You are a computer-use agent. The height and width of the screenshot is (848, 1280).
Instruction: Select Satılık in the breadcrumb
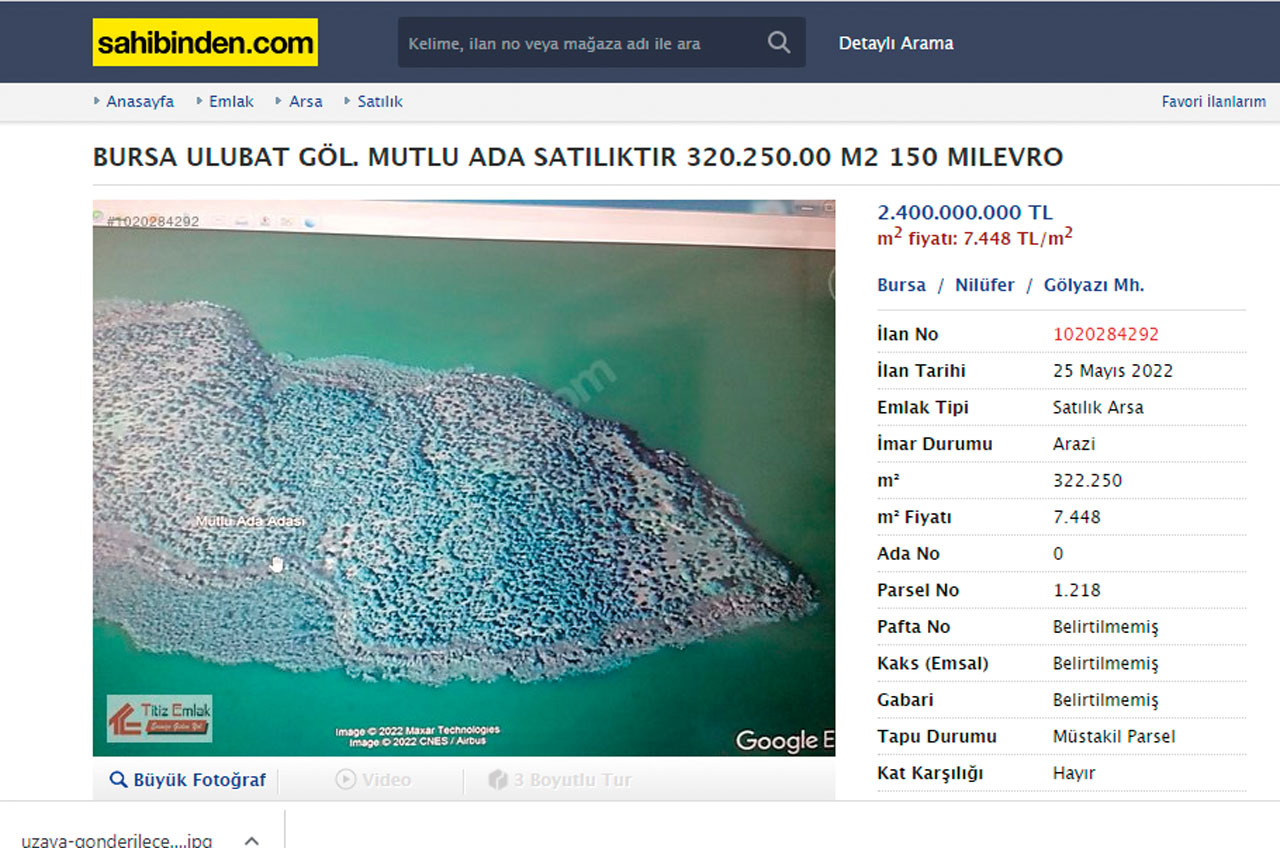[378, 101]
